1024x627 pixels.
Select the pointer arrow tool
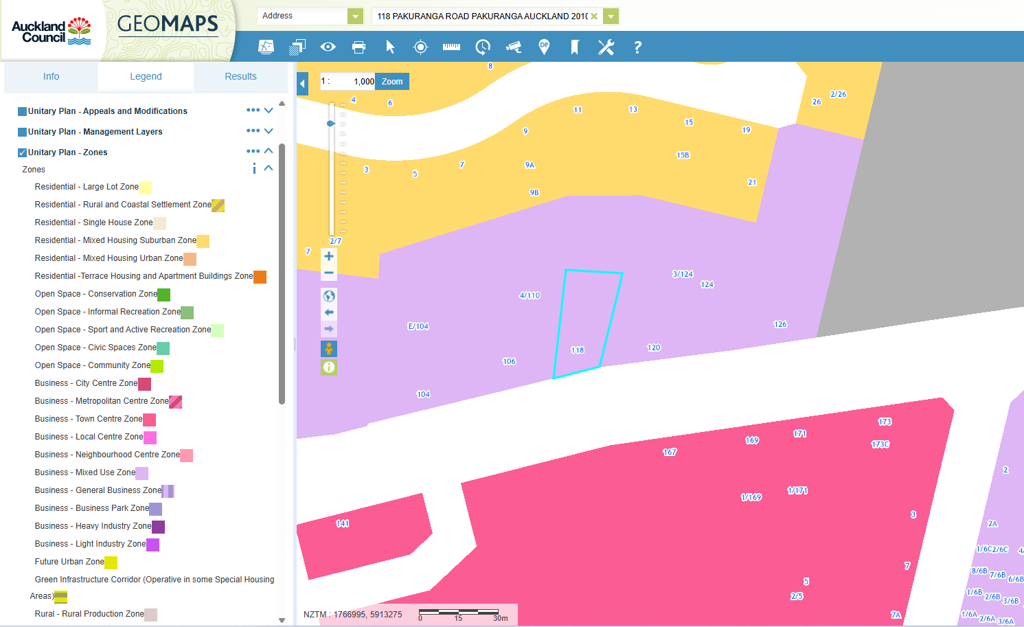click(x=390, y=47)
